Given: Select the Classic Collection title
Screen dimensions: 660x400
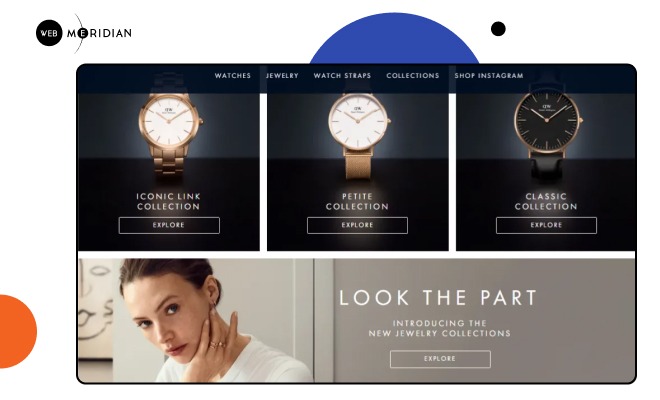Looking at the screenshot, I should coord(546,201).
